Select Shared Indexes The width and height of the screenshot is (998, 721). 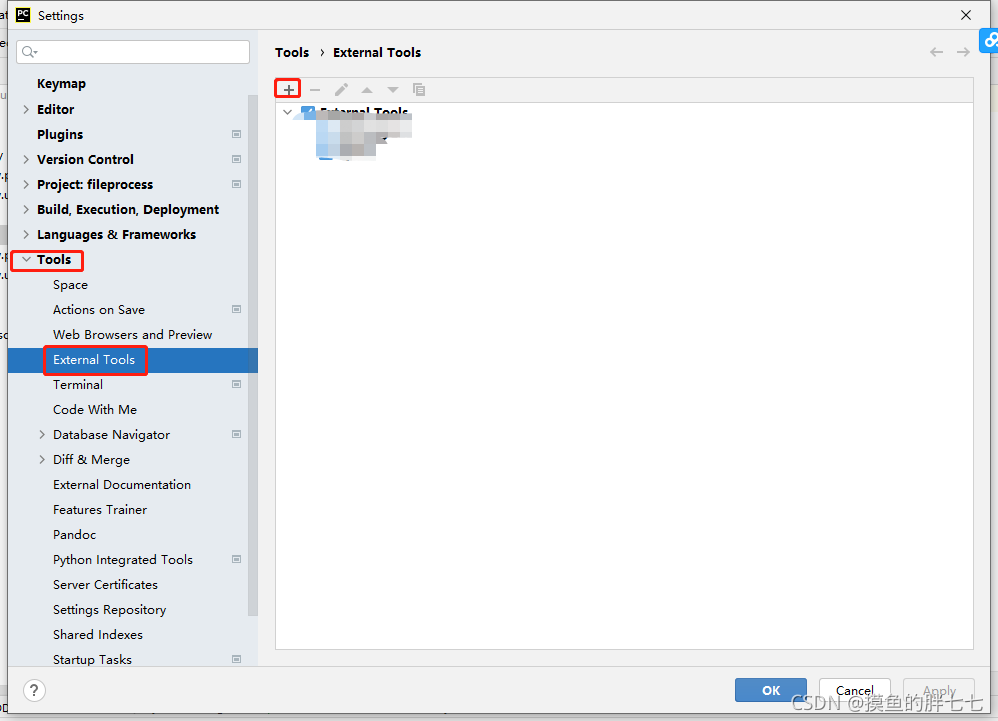98,634
